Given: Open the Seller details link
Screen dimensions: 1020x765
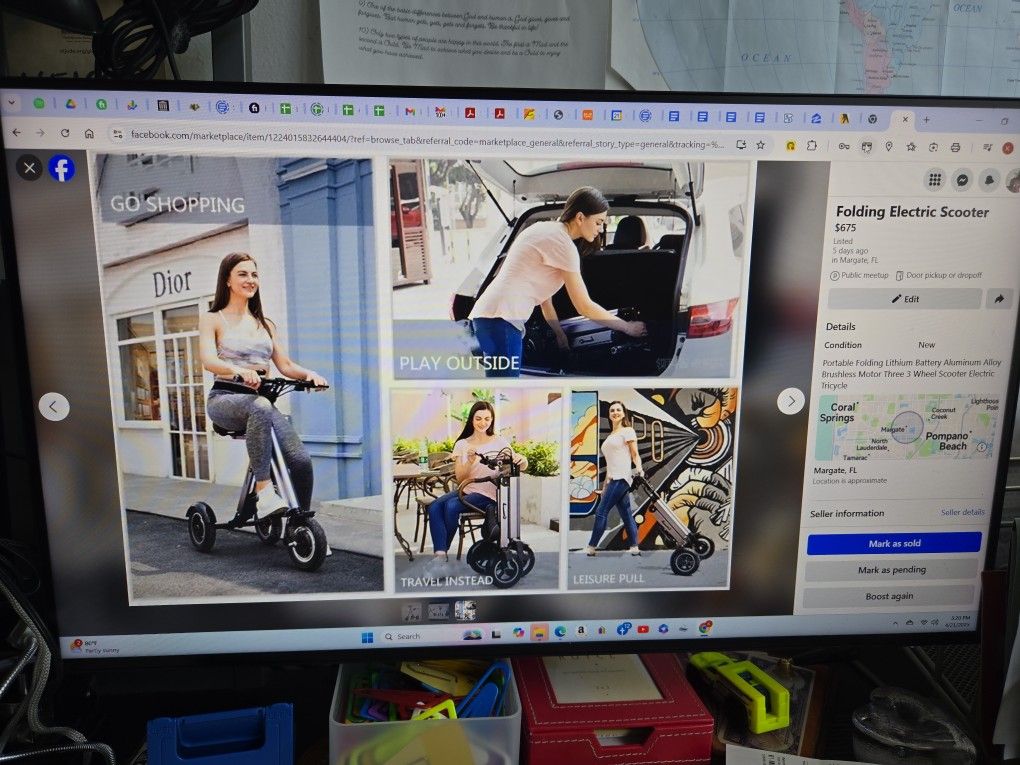Looking at the screenshot, I should pos(962,512).
